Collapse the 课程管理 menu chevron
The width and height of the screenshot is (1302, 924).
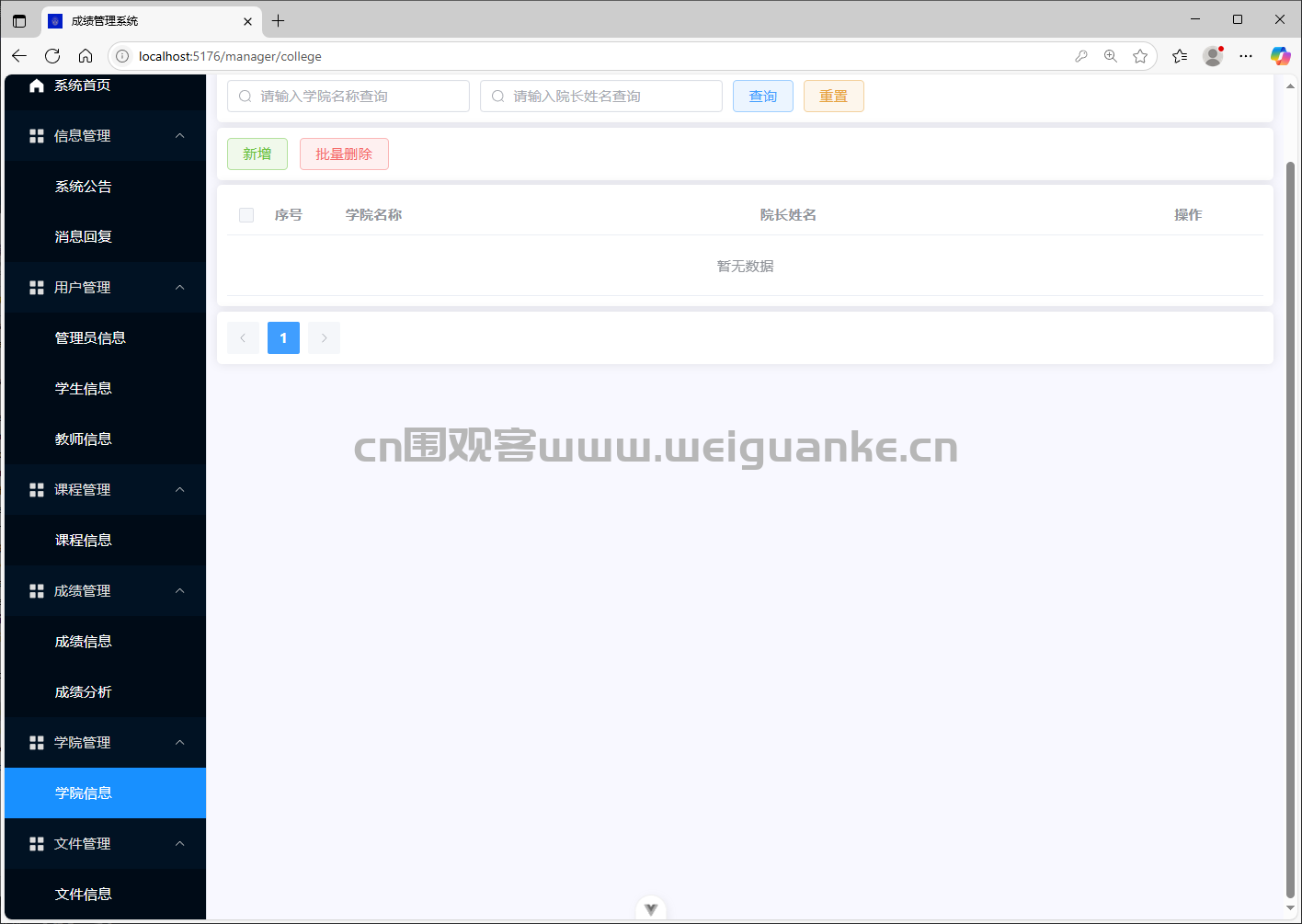tap(180, 490)
